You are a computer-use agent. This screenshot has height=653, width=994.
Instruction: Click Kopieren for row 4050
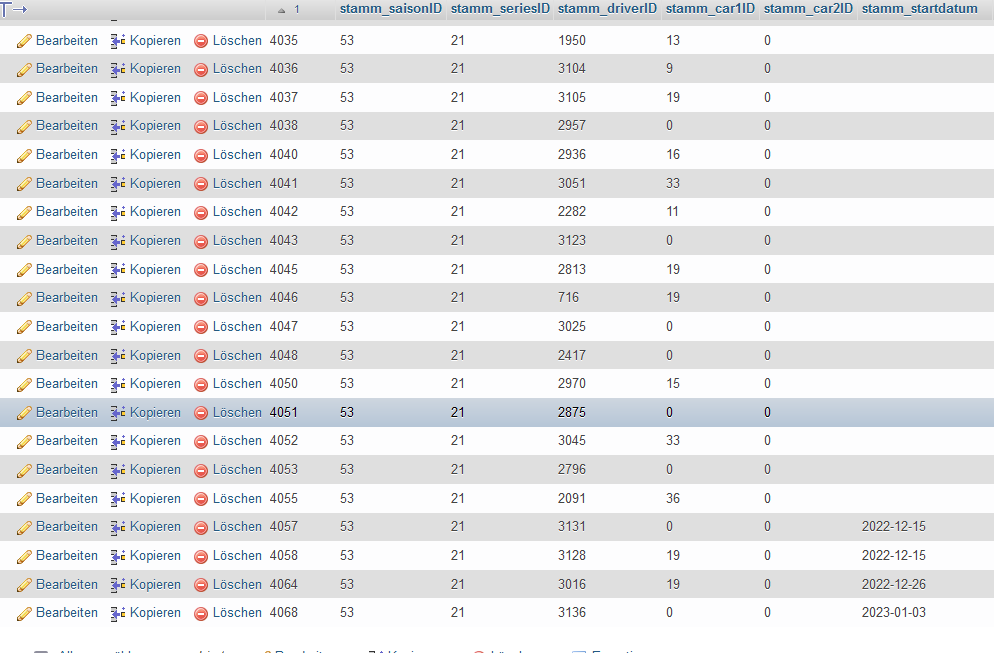click(155, 384)
